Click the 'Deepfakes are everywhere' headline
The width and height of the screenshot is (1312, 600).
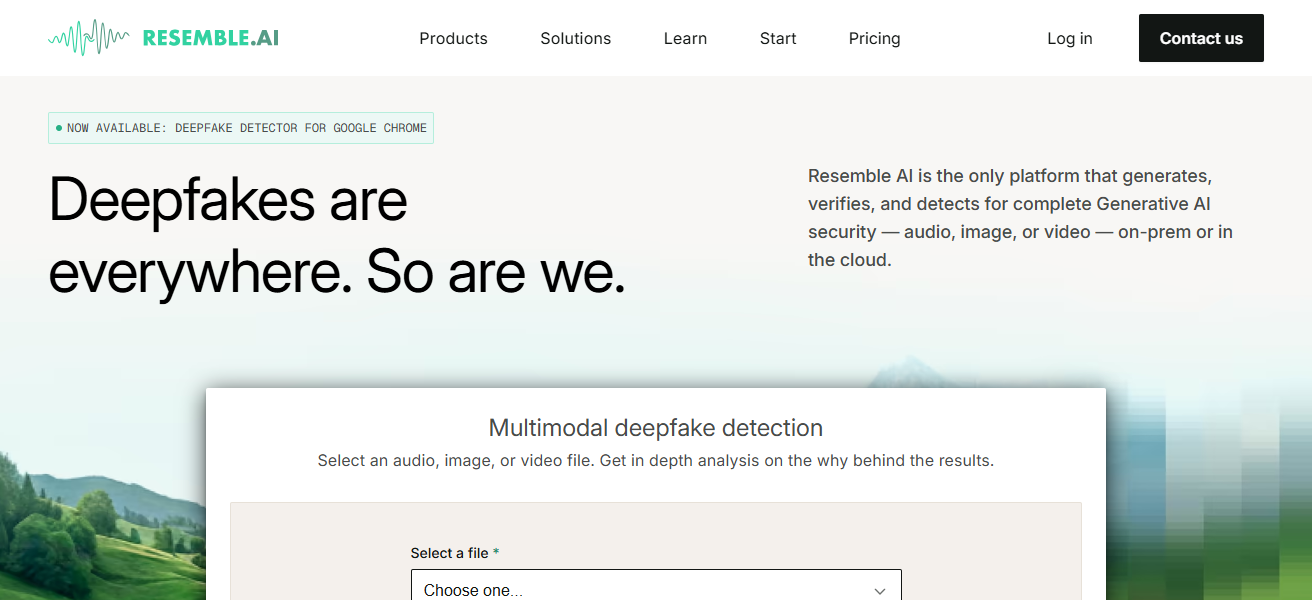336,236
